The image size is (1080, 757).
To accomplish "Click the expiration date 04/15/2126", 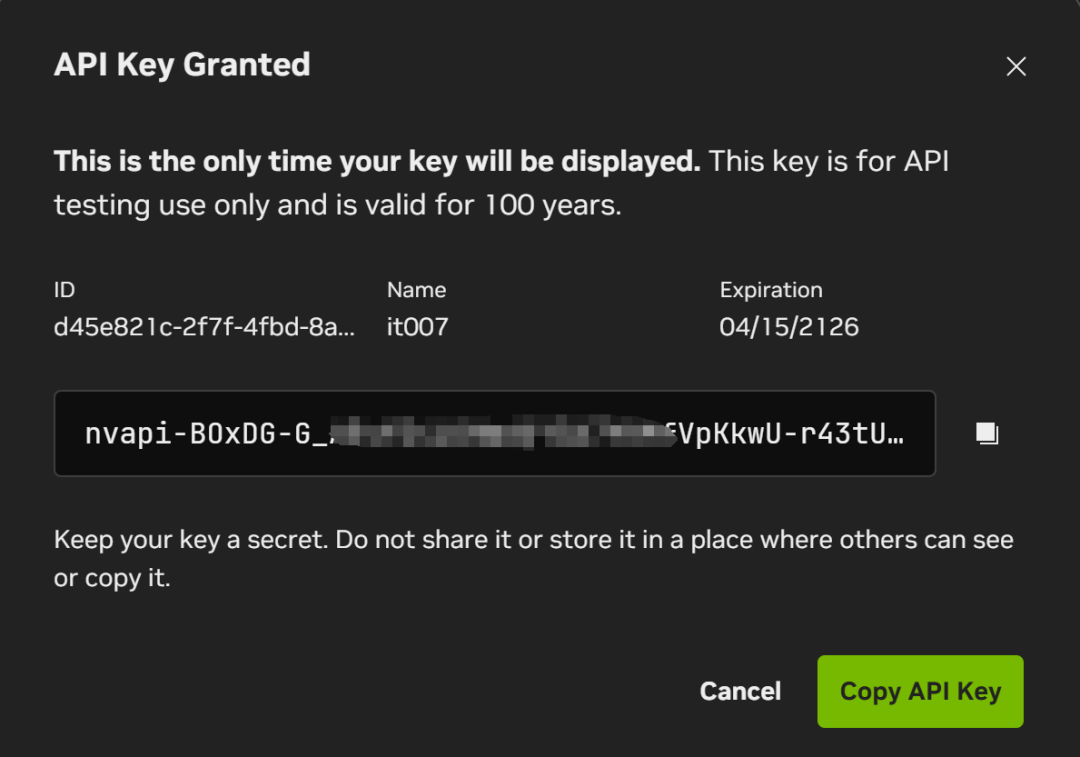I will [x=789, y=326].
